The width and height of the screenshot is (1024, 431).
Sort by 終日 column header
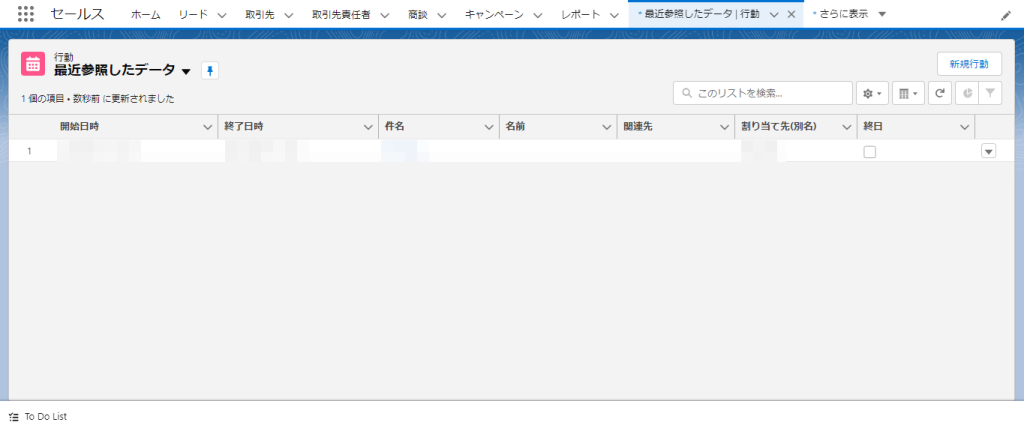pyautogui.click(x=873, y=127)
